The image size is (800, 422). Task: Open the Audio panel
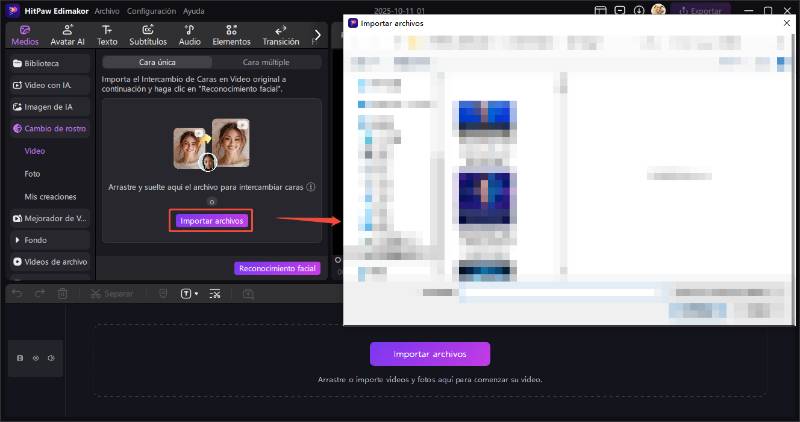pos(189,35)
